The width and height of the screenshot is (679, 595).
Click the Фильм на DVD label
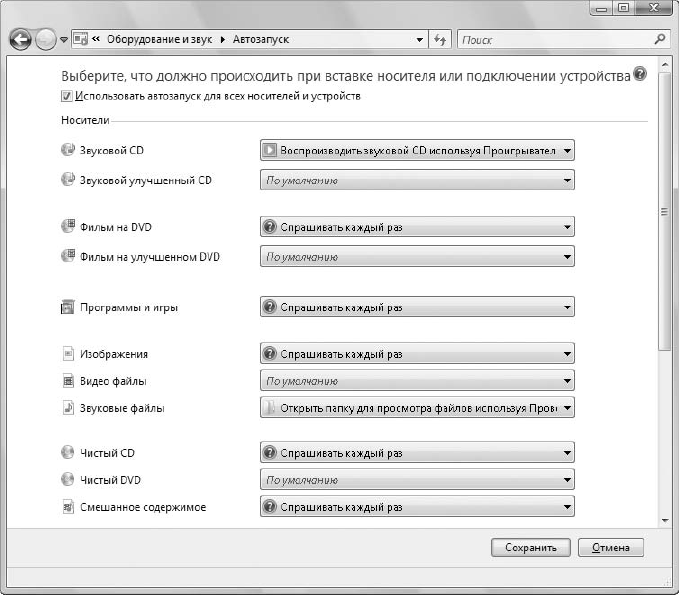point(116,227)
